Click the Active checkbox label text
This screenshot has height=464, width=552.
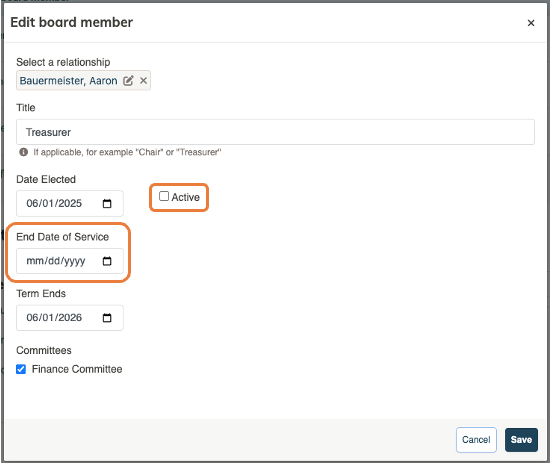pyautogui.click(x=186, y=197)
